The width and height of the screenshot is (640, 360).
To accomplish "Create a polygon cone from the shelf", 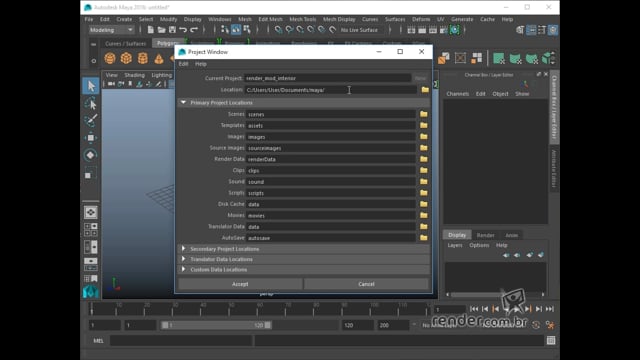I will [x=159, y=59].
